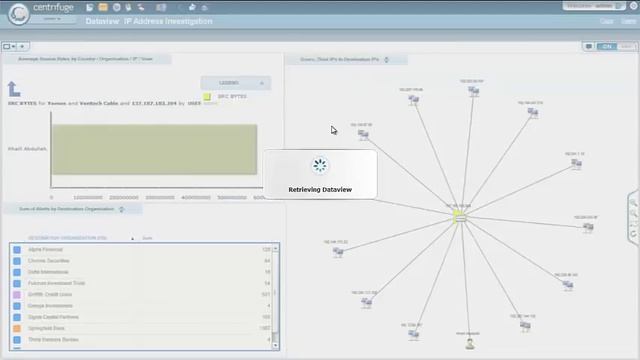Click the fit-to-screen icon on graph side toolbar
The height and width of the screenshot is (360, 640).
point(633,224)
